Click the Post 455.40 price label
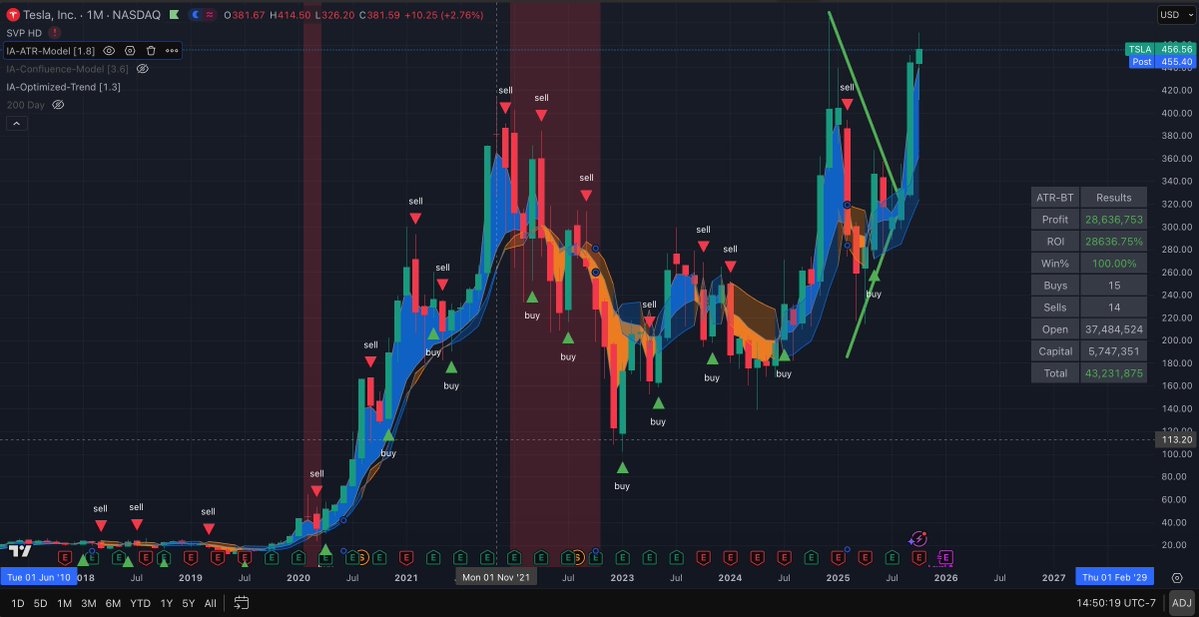 [1161, 62]
